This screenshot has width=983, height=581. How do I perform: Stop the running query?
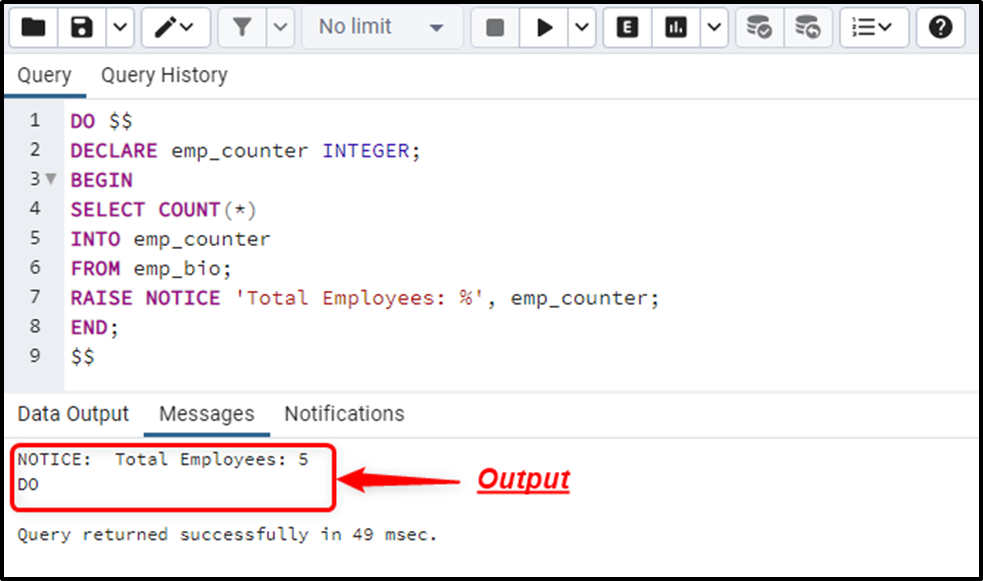click(495, 28)
